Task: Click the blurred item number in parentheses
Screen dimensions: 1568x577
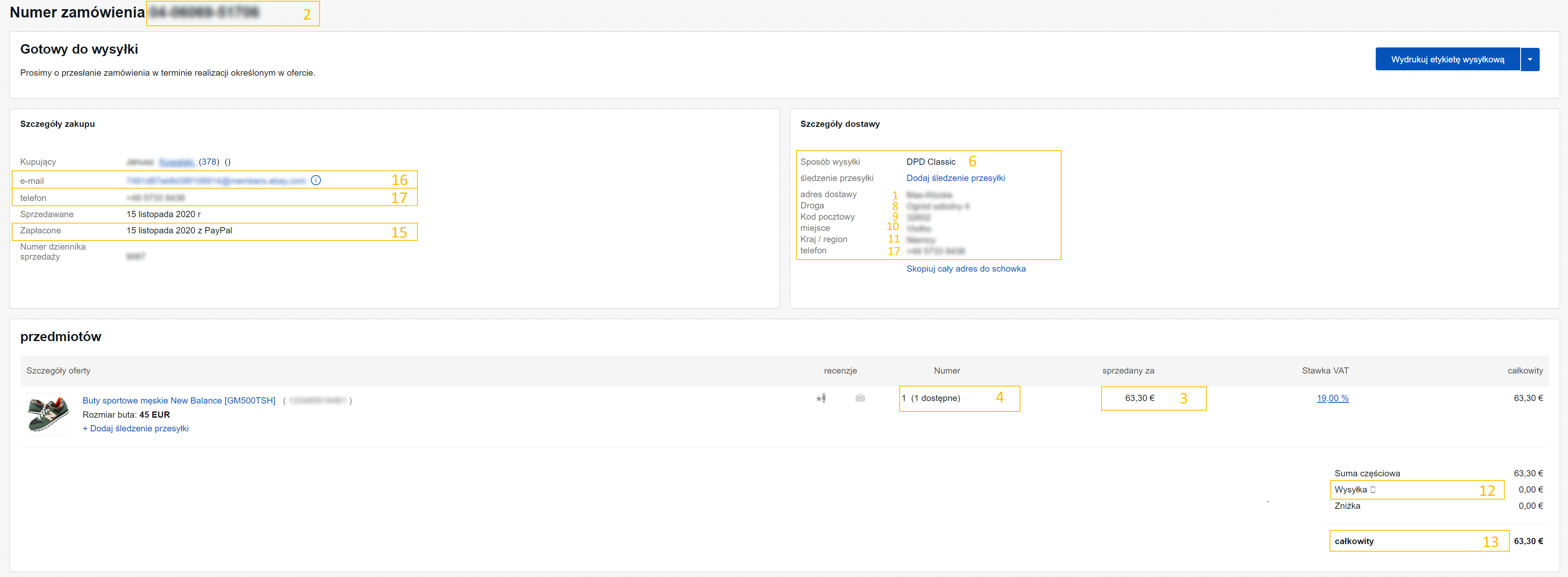Action: click(317, 401)
